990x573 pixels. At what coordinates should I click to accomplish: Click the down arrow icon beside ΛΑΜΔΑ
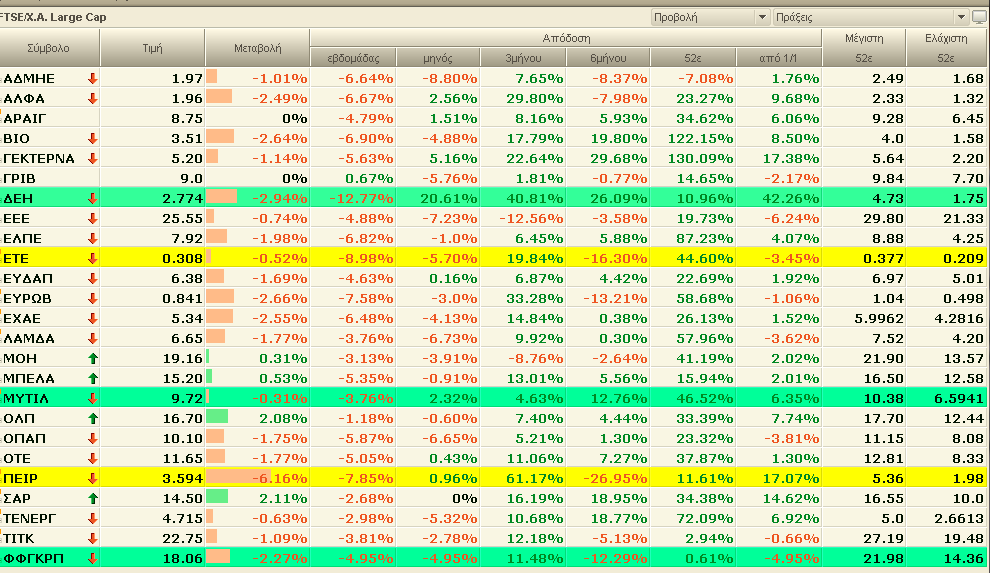point(93,338)
